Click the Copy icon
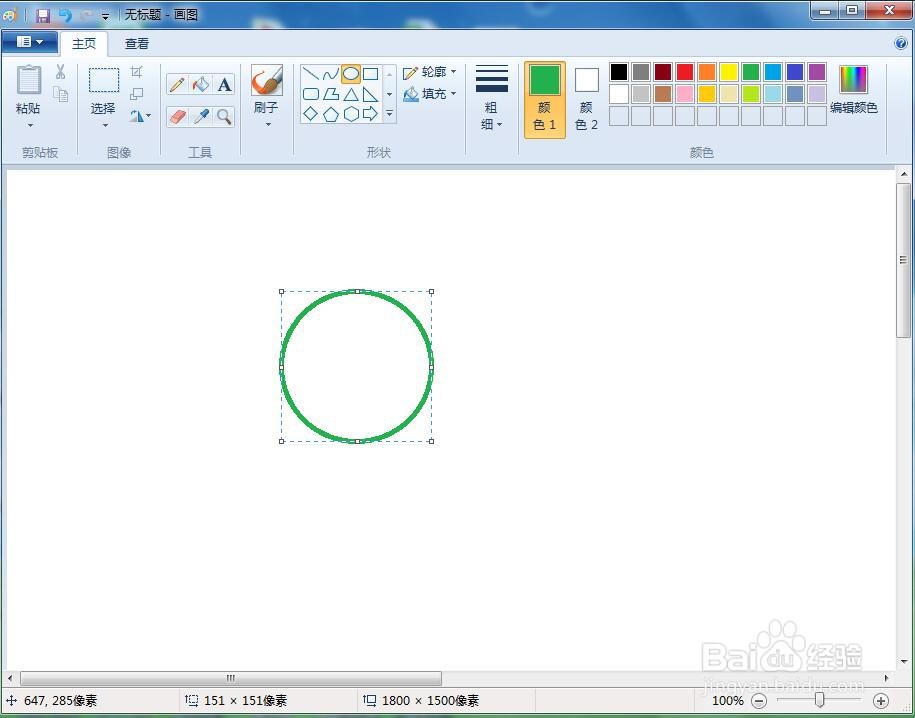 (x=60, y=94)
